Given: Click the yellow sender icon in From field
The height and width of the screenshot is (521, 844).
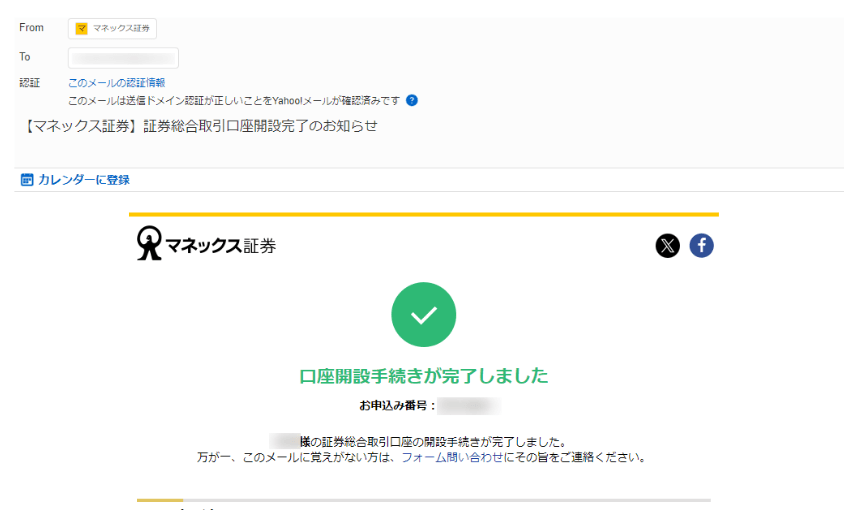Looking at the screenshot, I should click(x=81, y=29).
